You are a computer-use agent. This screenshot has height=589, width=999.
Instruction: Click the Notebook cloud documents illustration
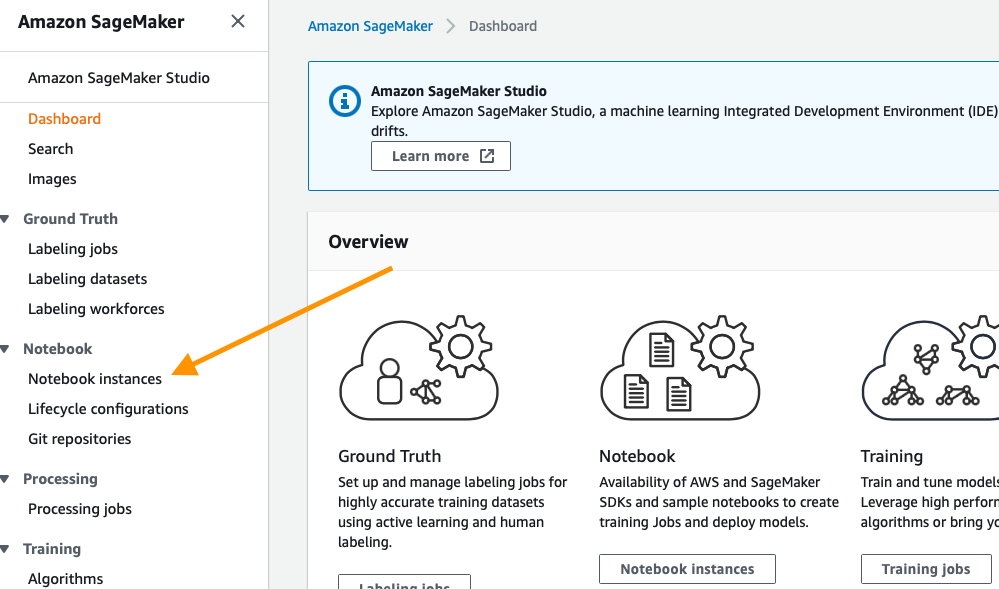[x=680, y=368]
